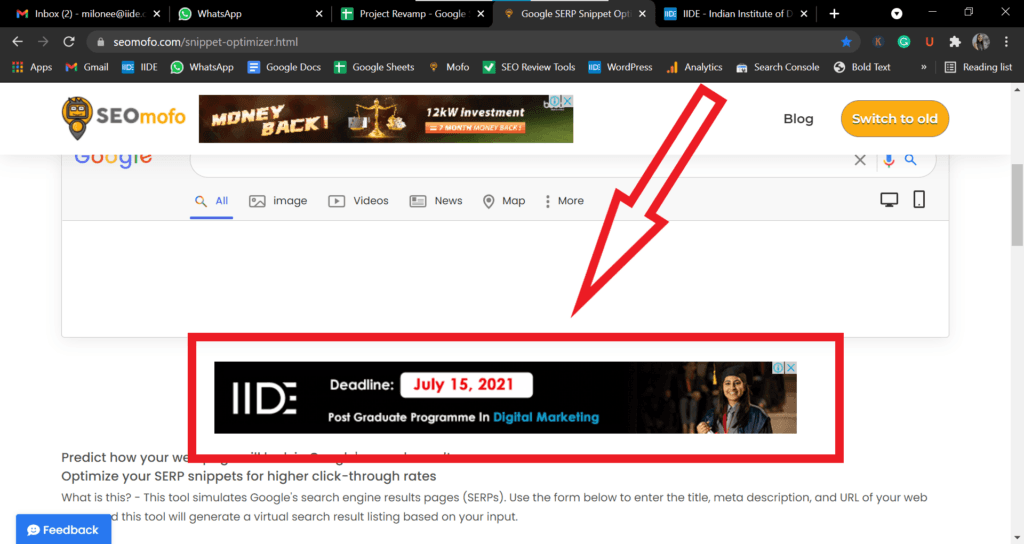The height and width of the screenshot is (544, 1024).
Task: Clear search box with X icon
Action: point(860,160)
